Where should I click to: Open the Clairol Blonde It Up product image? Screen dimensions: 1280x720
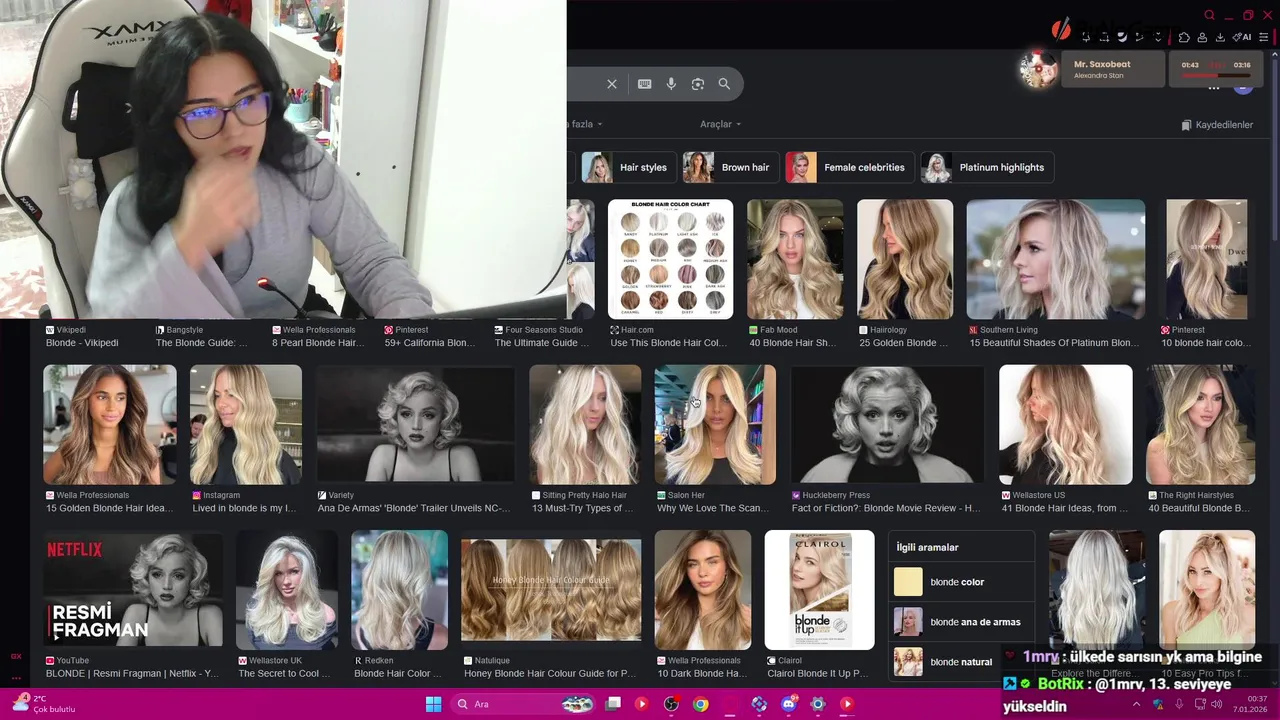pos(819,590)
